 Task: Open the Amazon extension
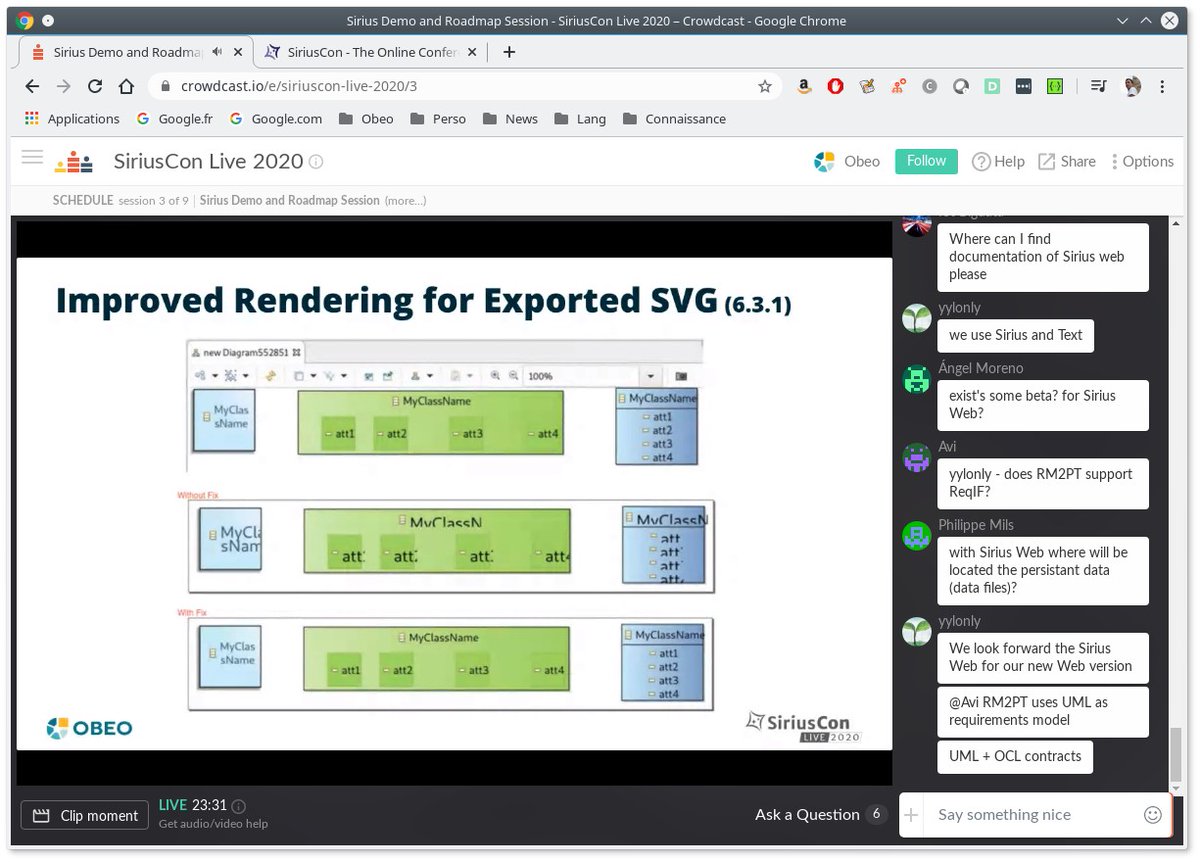(804, 86)
